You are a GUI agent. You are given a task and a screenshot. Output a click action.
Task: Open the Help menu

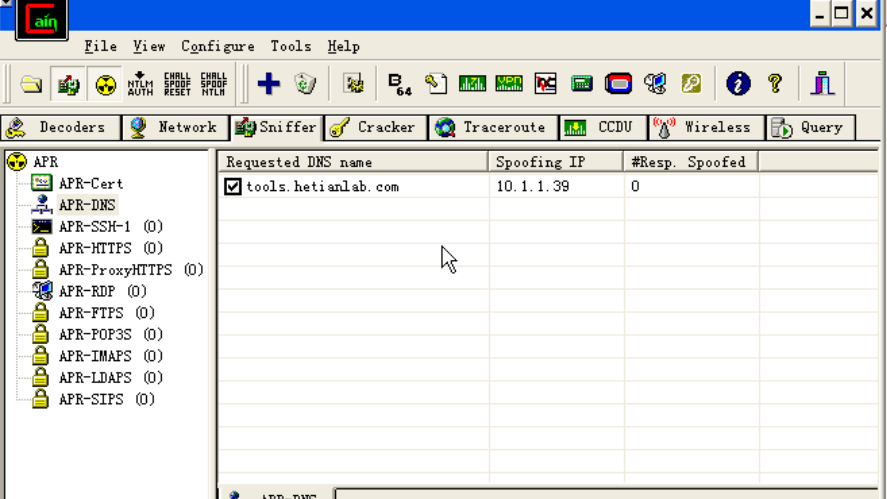pos(343,46)
